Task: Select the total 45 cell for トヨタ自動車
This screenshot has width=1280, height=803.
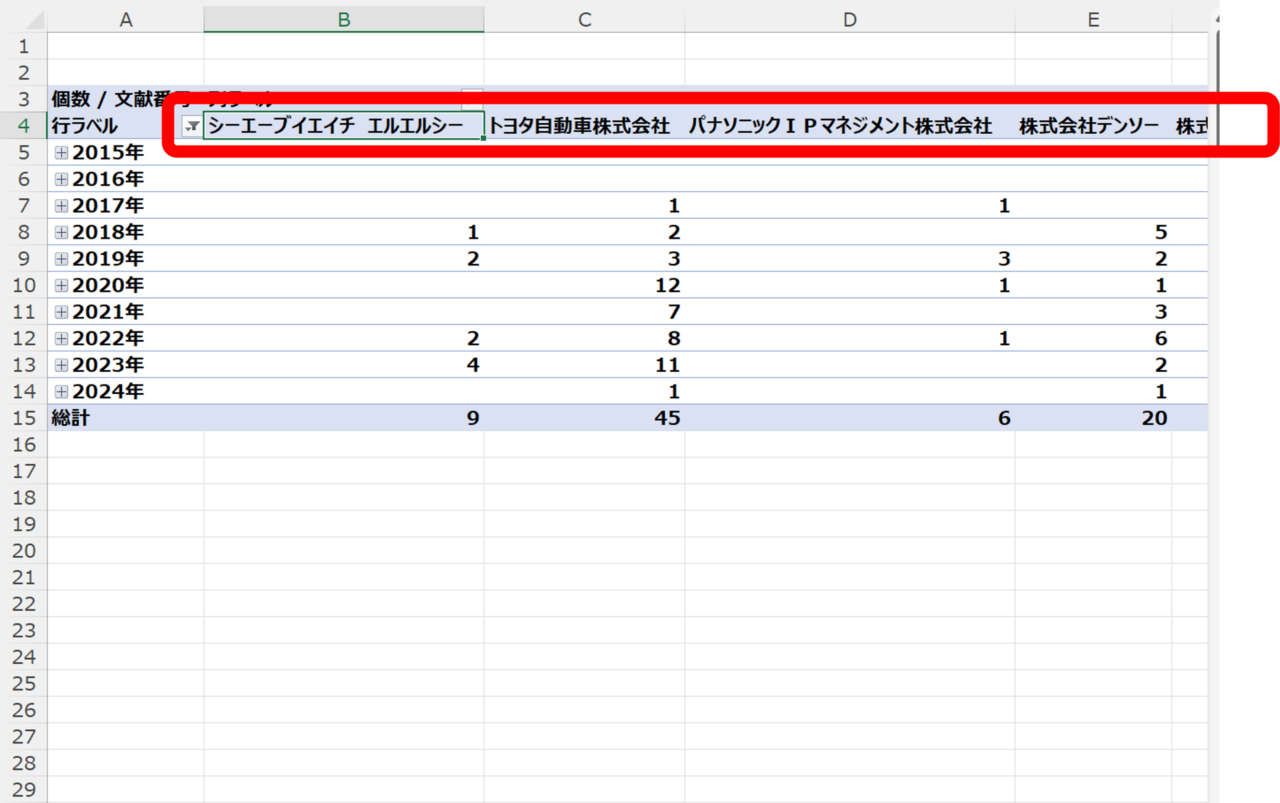Action: click(x=585, y=418)
